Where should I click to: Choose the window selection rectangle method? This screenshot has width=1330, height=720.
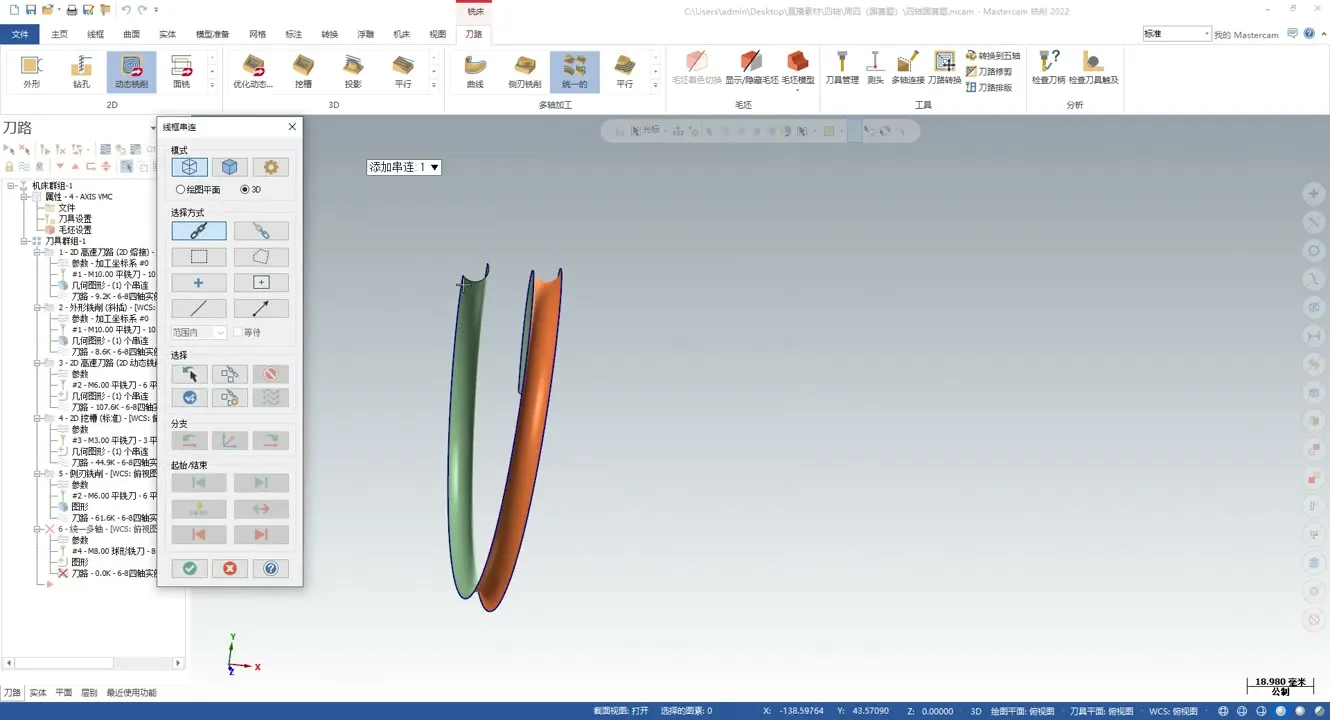[199, 257]
